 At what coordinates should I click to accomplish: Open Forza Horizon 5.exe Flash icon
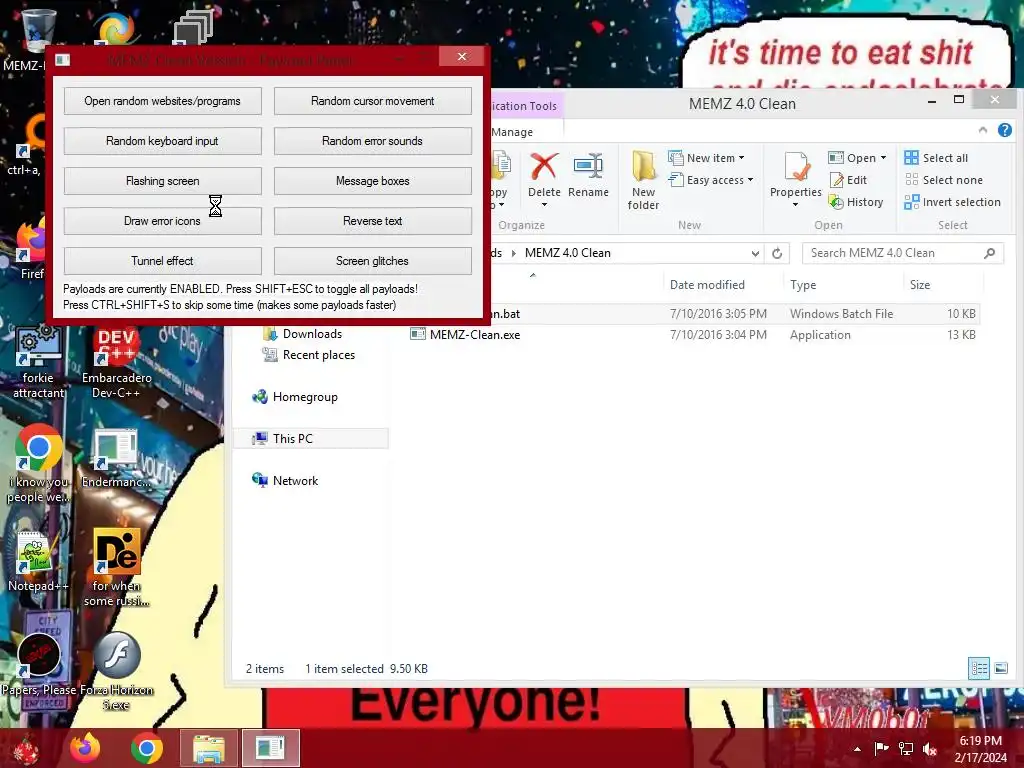(x=116, y=671)
